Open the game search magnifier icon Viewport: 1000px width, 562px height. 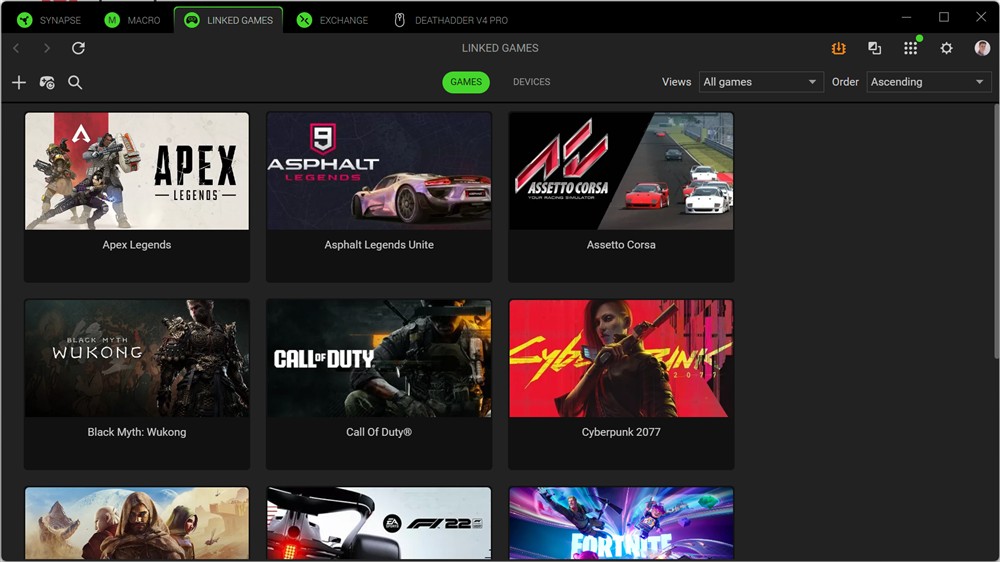[75, 83]
